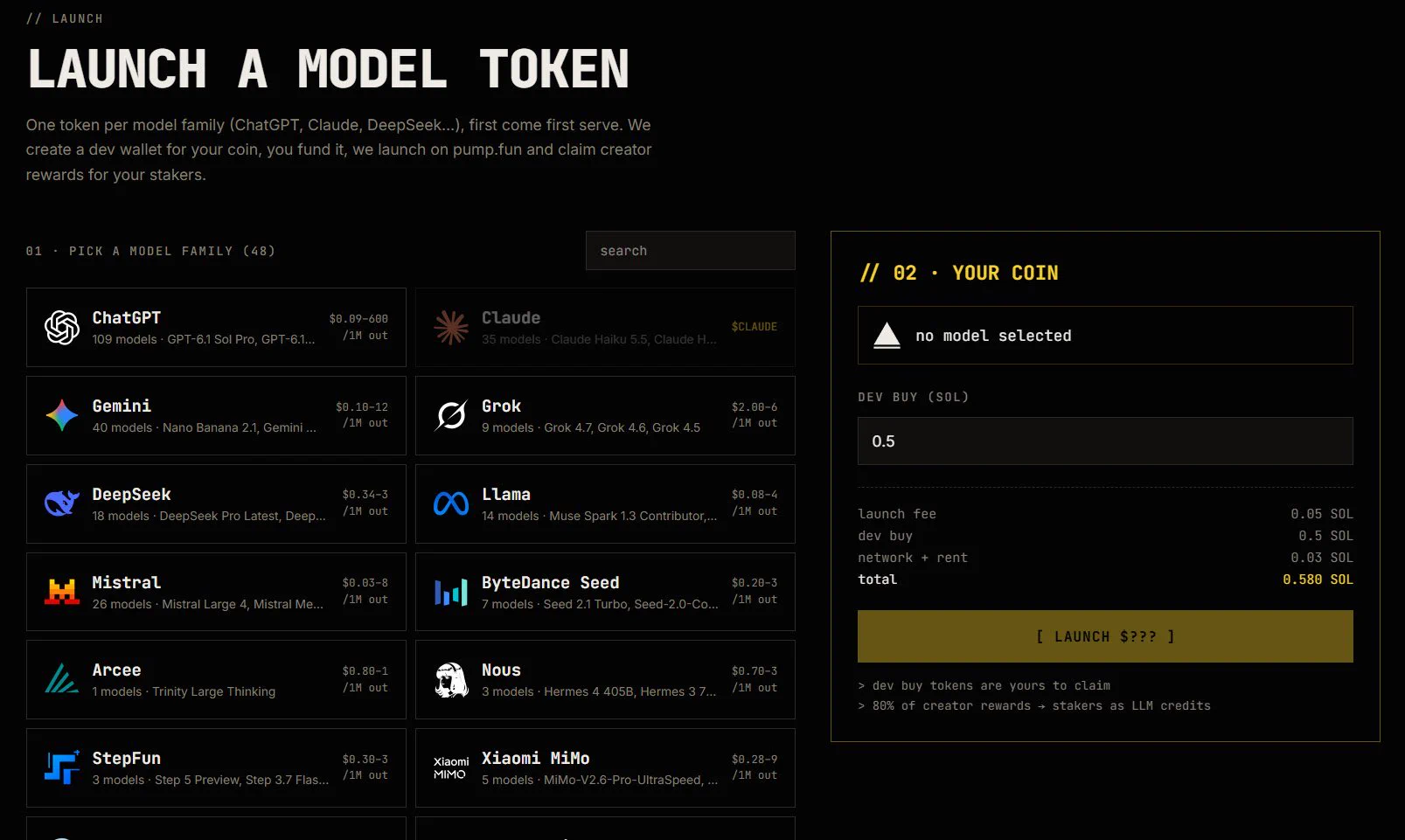This screenshot has width=1405, height=840.
Task: Click the Nous Research face icon
Action: (451, 679)
